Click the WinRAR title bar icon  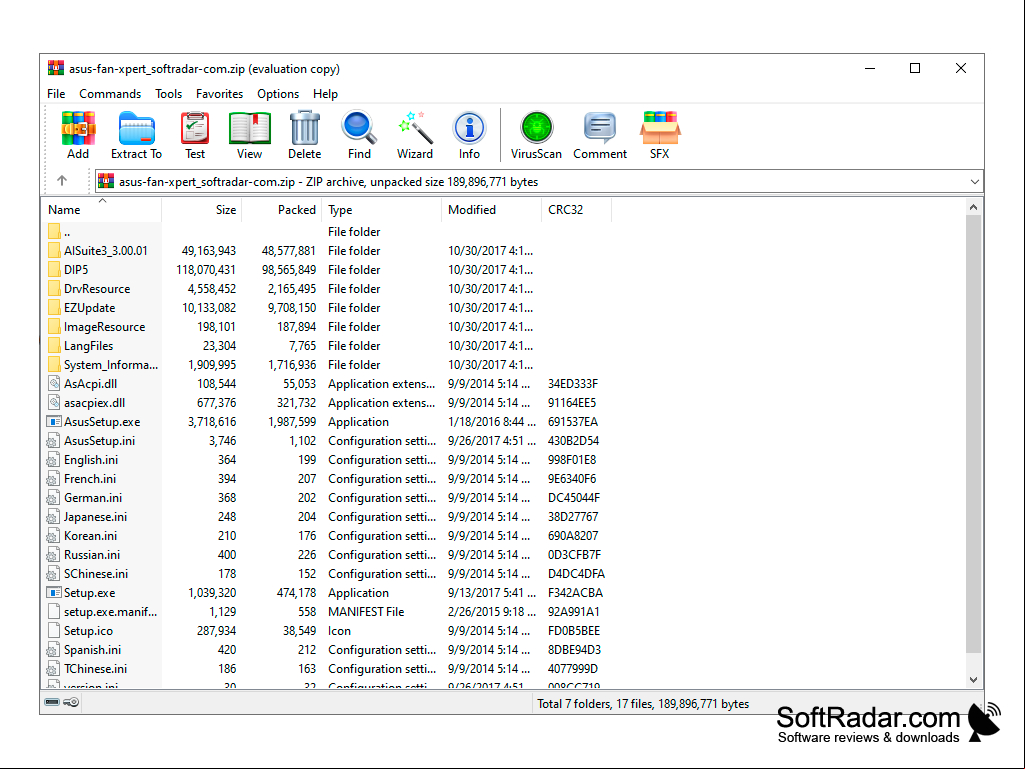pos(56,68)
